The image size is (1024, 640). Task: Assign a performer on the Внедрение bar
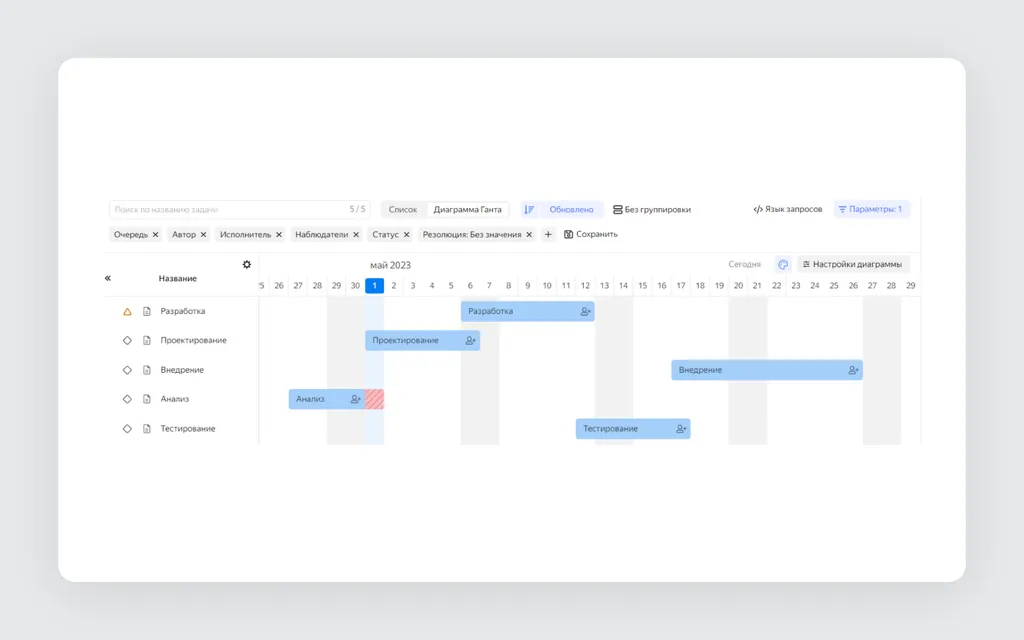pos(853,370)
